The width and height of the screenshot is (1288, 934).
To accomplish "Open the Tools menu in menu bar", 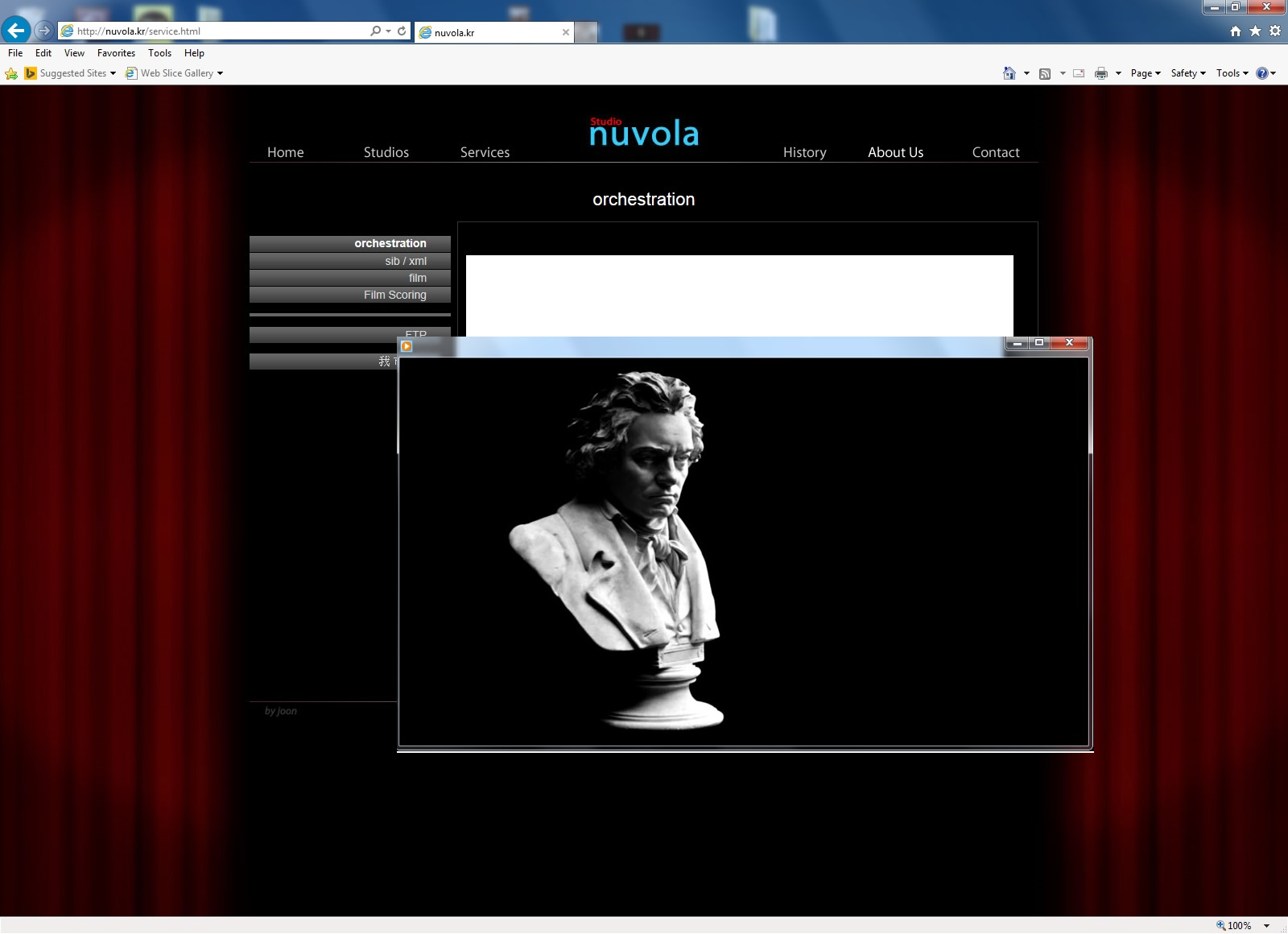I will [x=159, y=53].
